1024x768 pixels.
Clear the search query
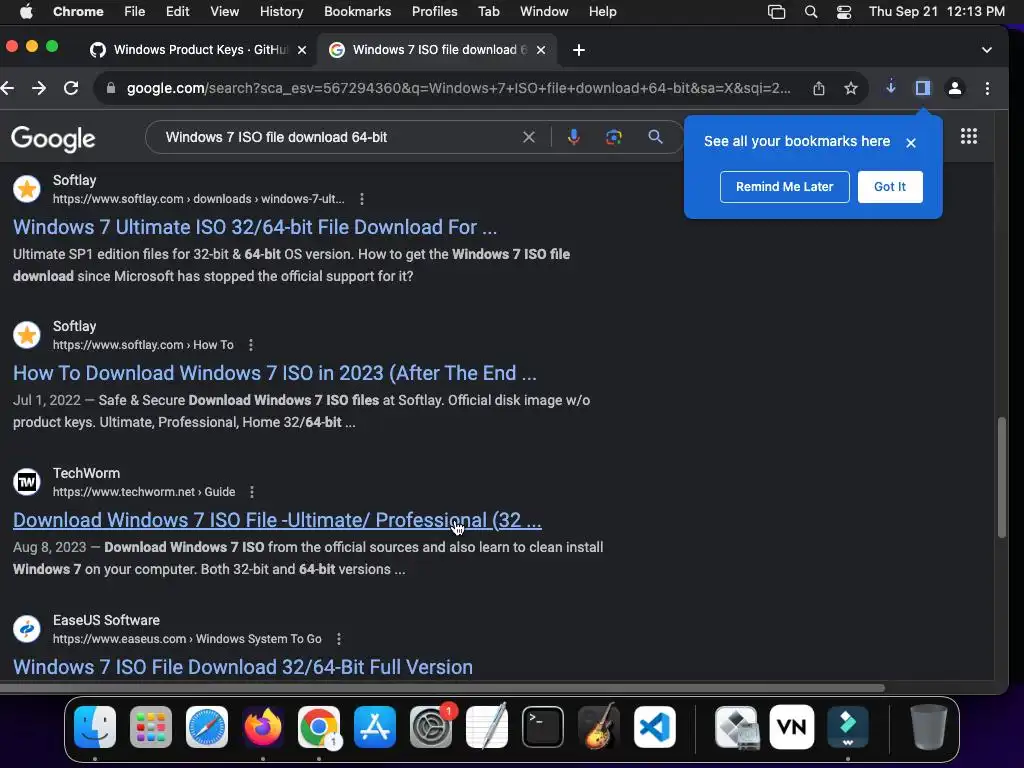pyautogui.click(x=529, y=137)
